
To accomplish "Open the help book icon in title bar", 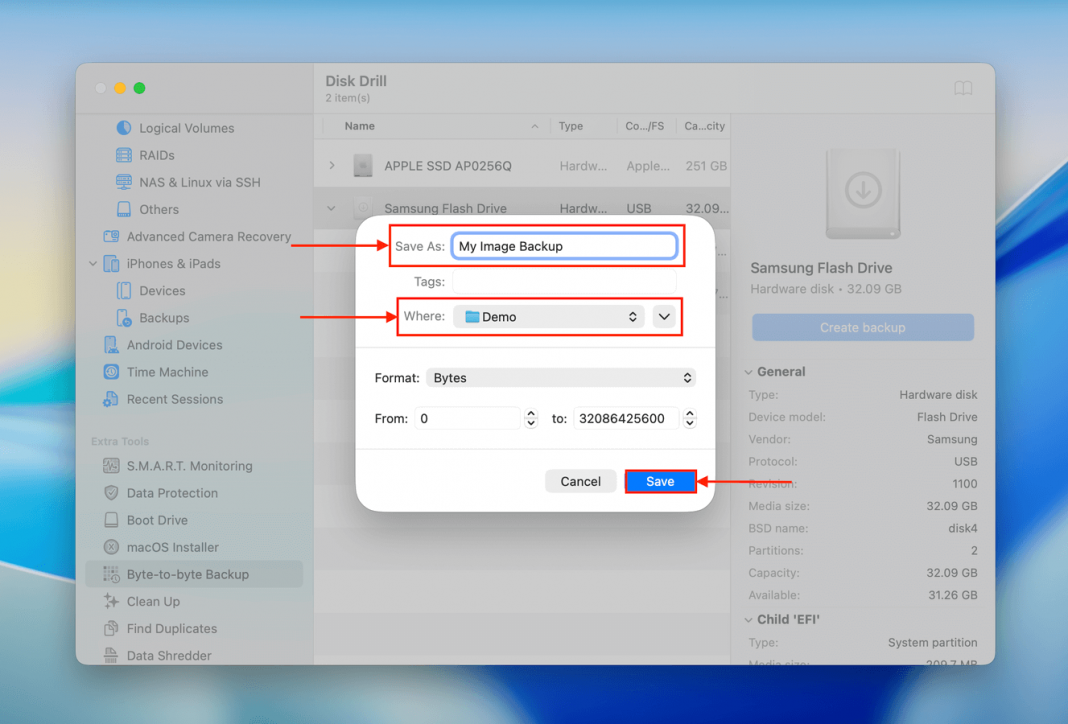I will tap(963, 89).
